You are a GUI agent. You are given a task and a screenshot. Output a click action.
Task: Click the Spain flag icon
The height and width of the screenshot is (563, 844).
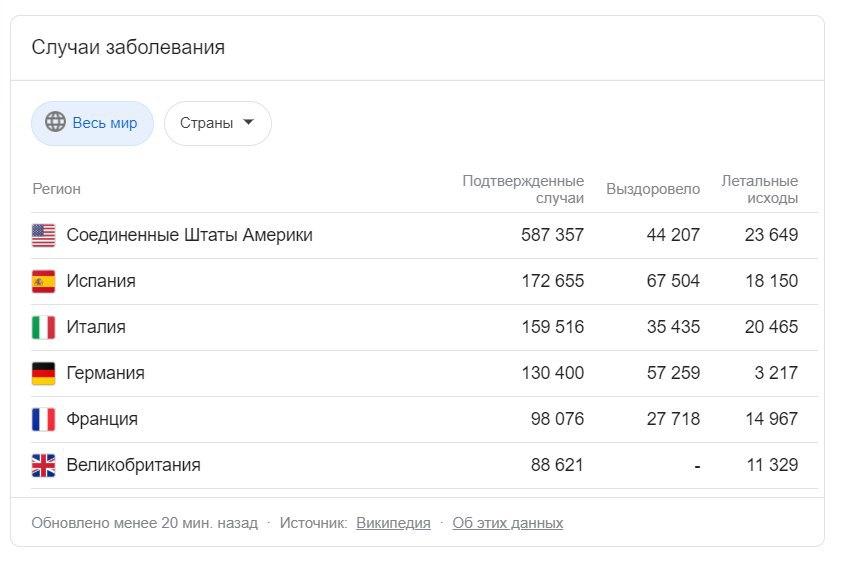[44, 282]
